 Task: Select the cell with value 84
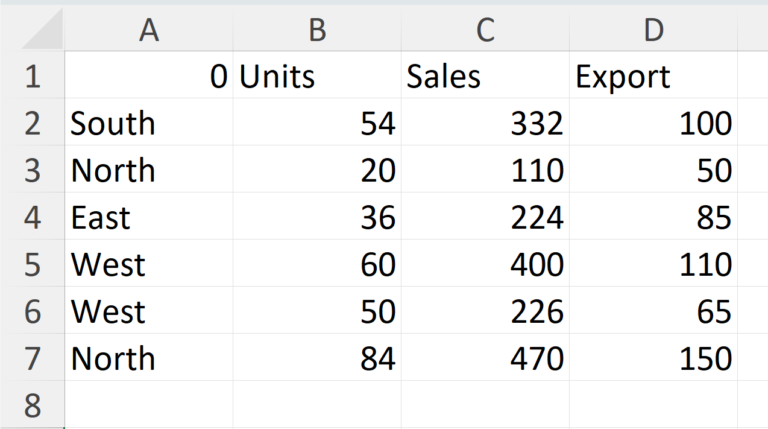(317, 358)
